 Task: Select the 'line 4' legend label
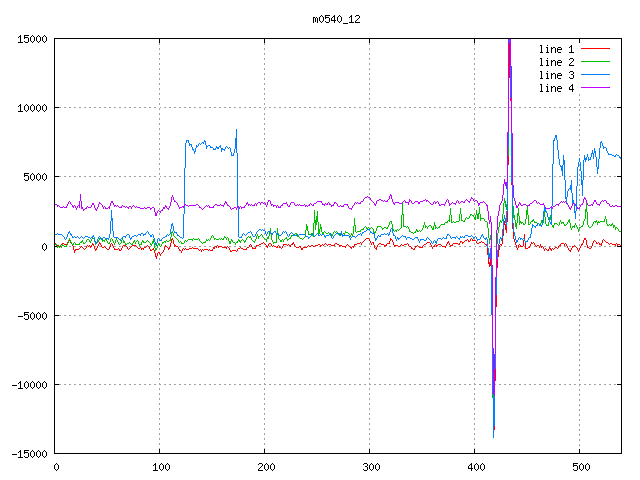coord(557,88)
